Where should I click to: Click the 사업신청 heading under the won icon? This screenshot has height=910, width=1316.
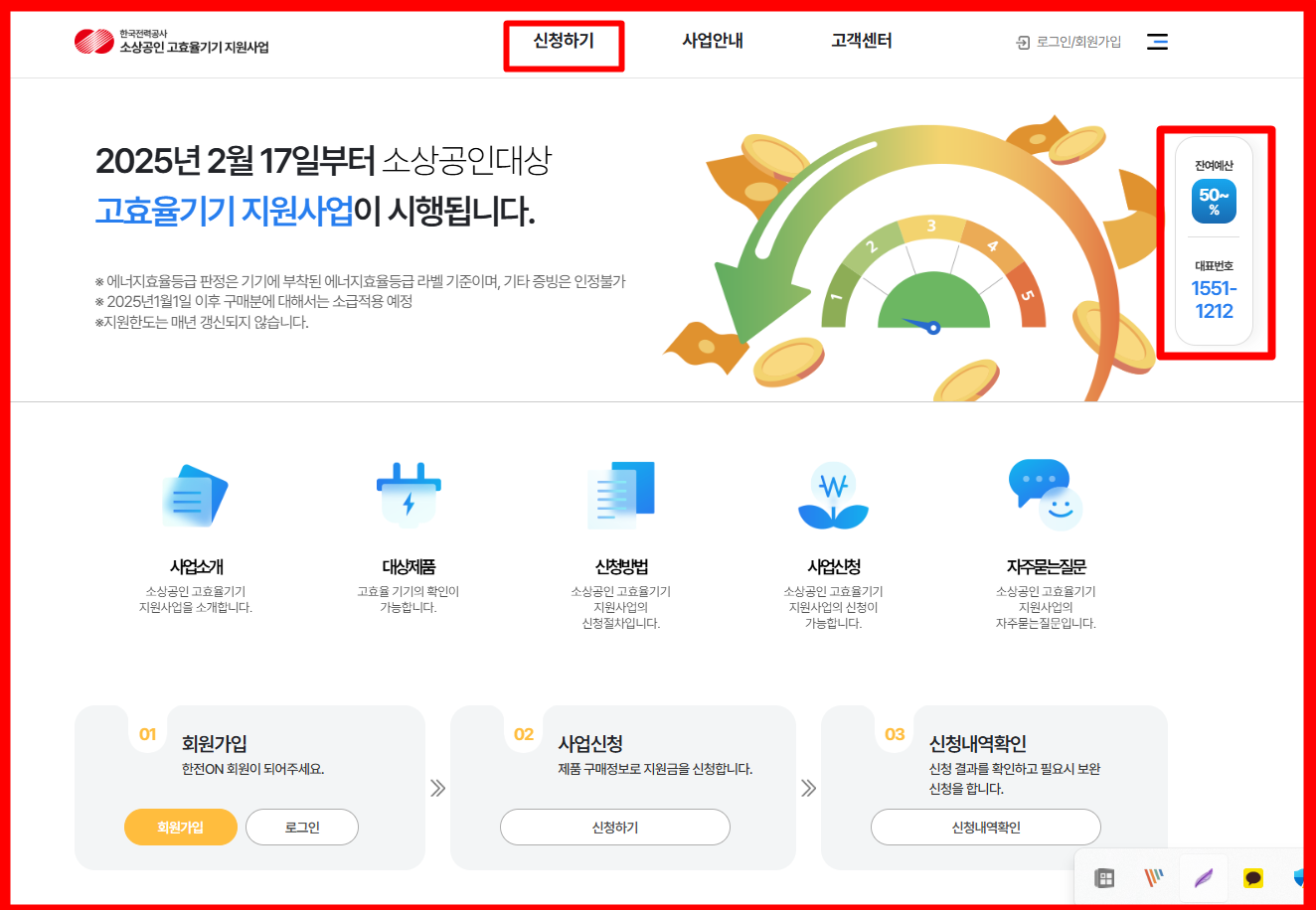click(834, 567)
